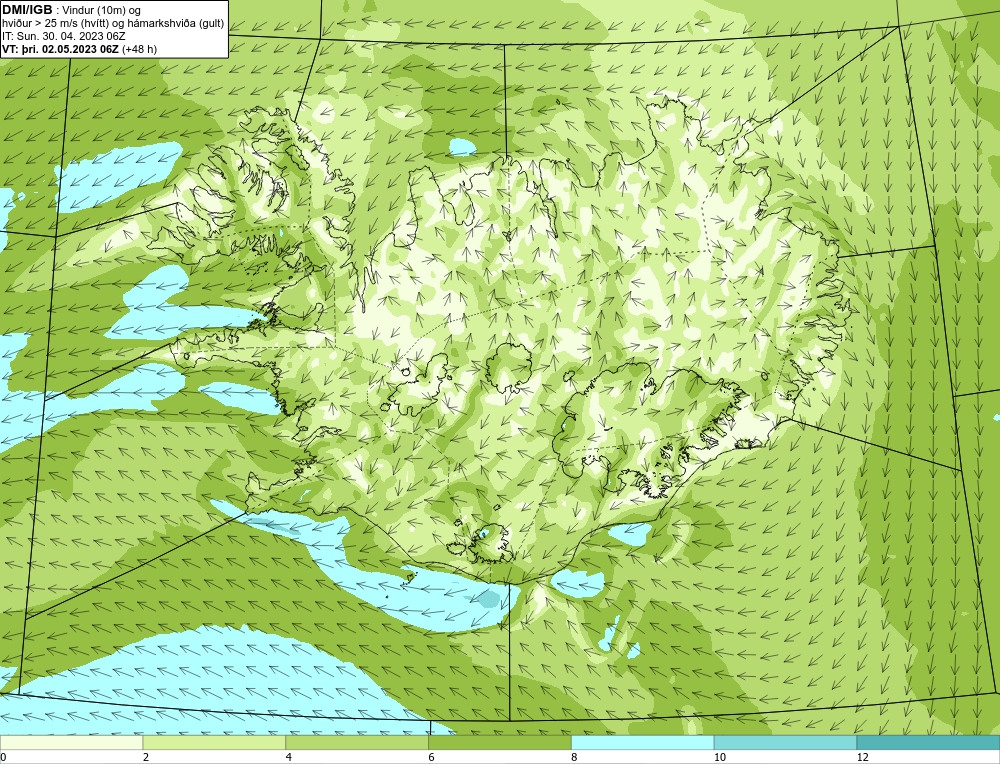Click the scale label "6"
Image resolution: width=1000 pixels, height=764 pixels.
coord(432,757)
